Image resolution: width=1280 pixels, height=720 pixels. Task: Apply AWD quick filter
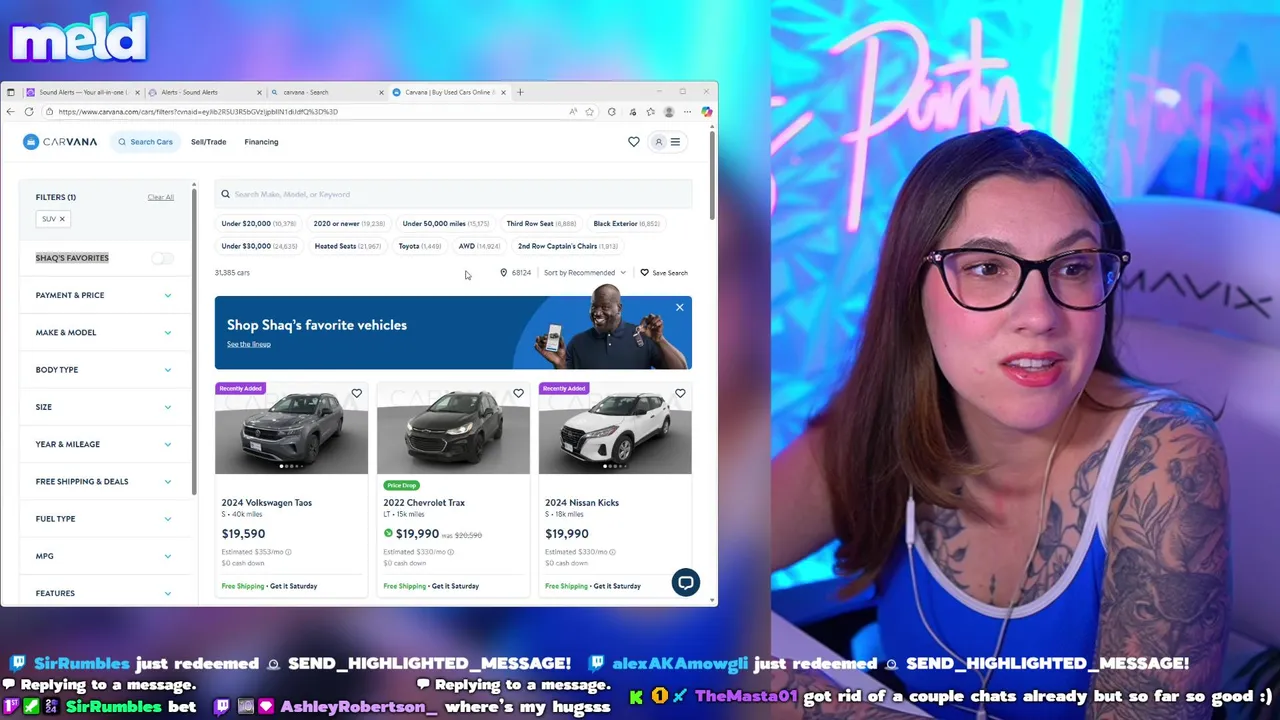click(479, 246)
